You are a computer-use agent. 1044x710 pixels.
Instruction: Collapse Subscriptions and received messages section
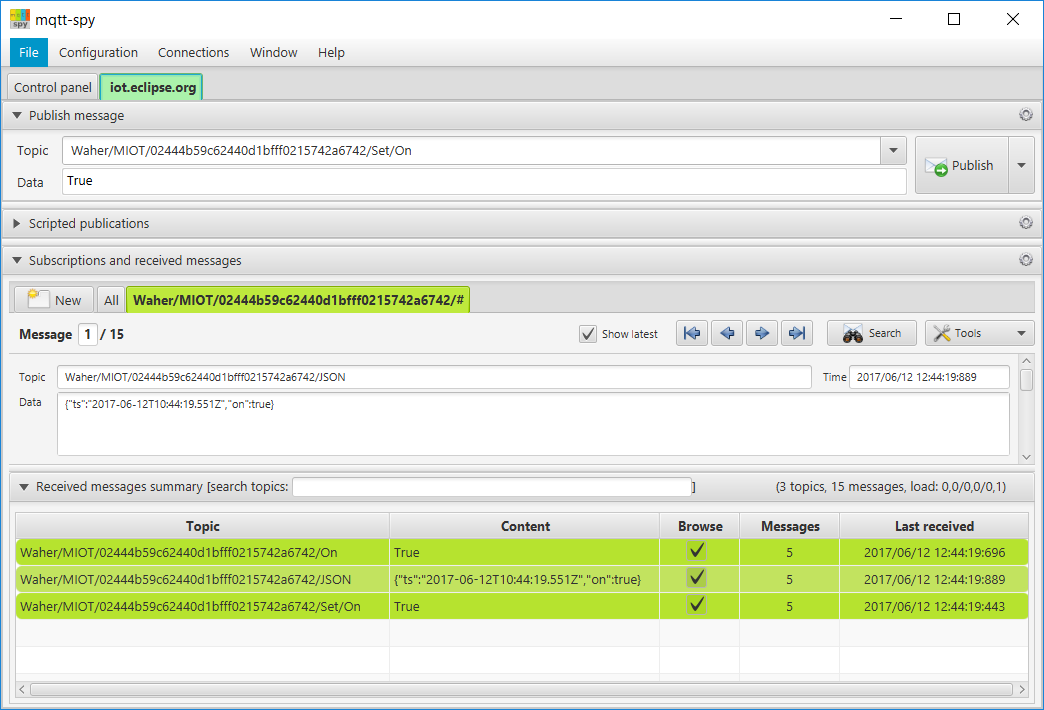coord(17,260)
